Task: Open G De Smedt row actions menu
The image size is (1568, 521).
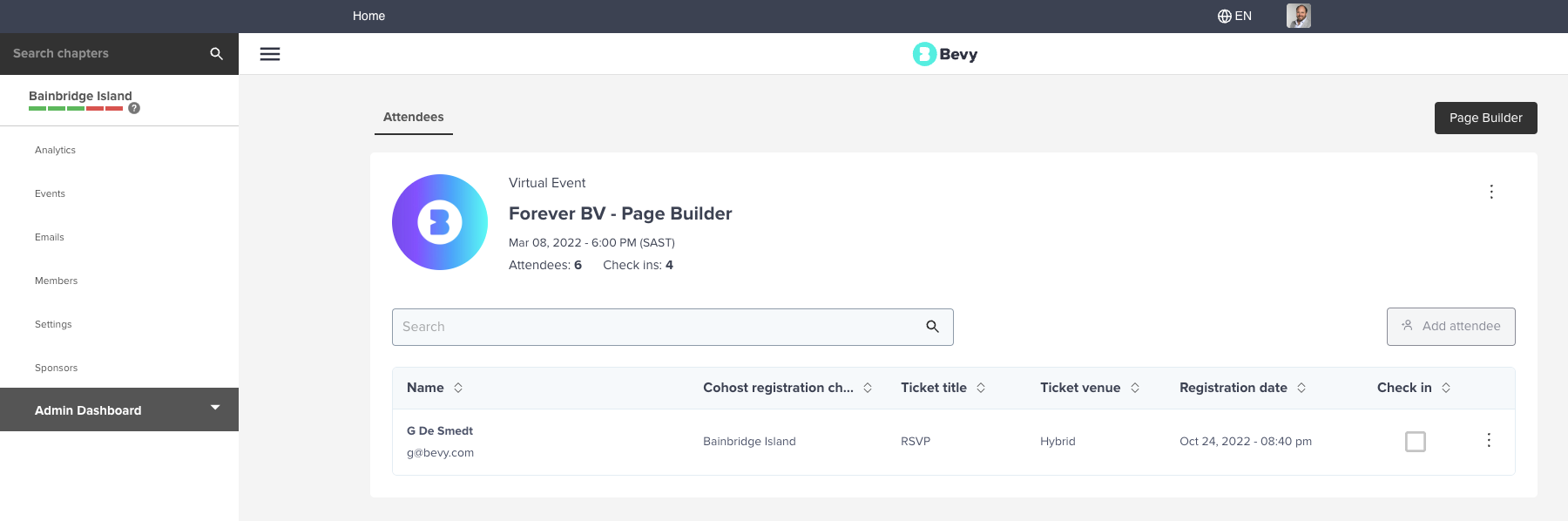Action: coord(1489,441)
